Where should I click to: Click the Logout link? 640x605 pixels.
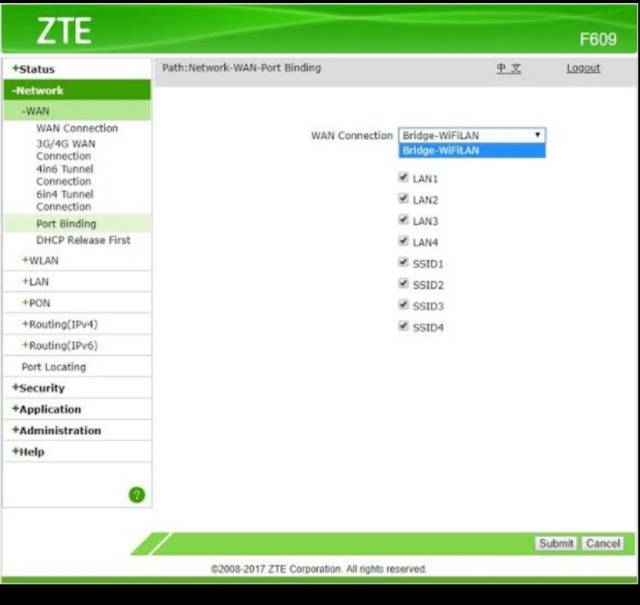point(583,68)
